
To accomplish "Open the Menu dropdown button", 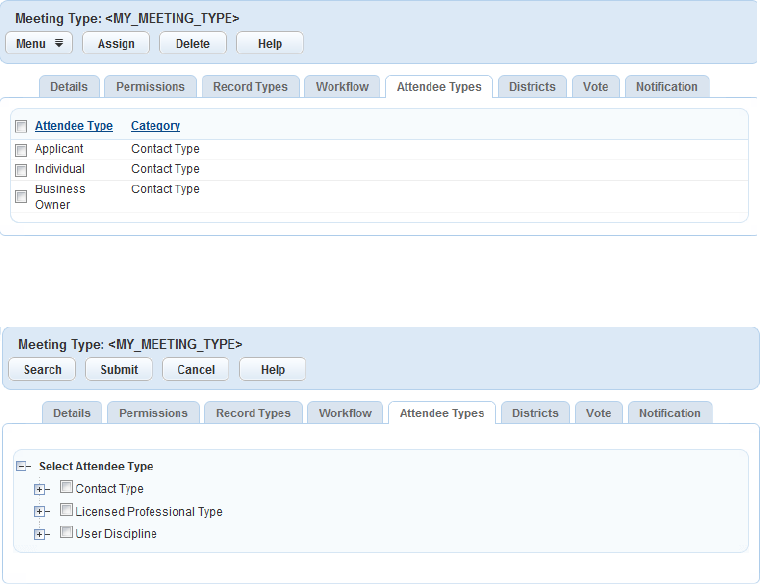I will tap(39, 43).
